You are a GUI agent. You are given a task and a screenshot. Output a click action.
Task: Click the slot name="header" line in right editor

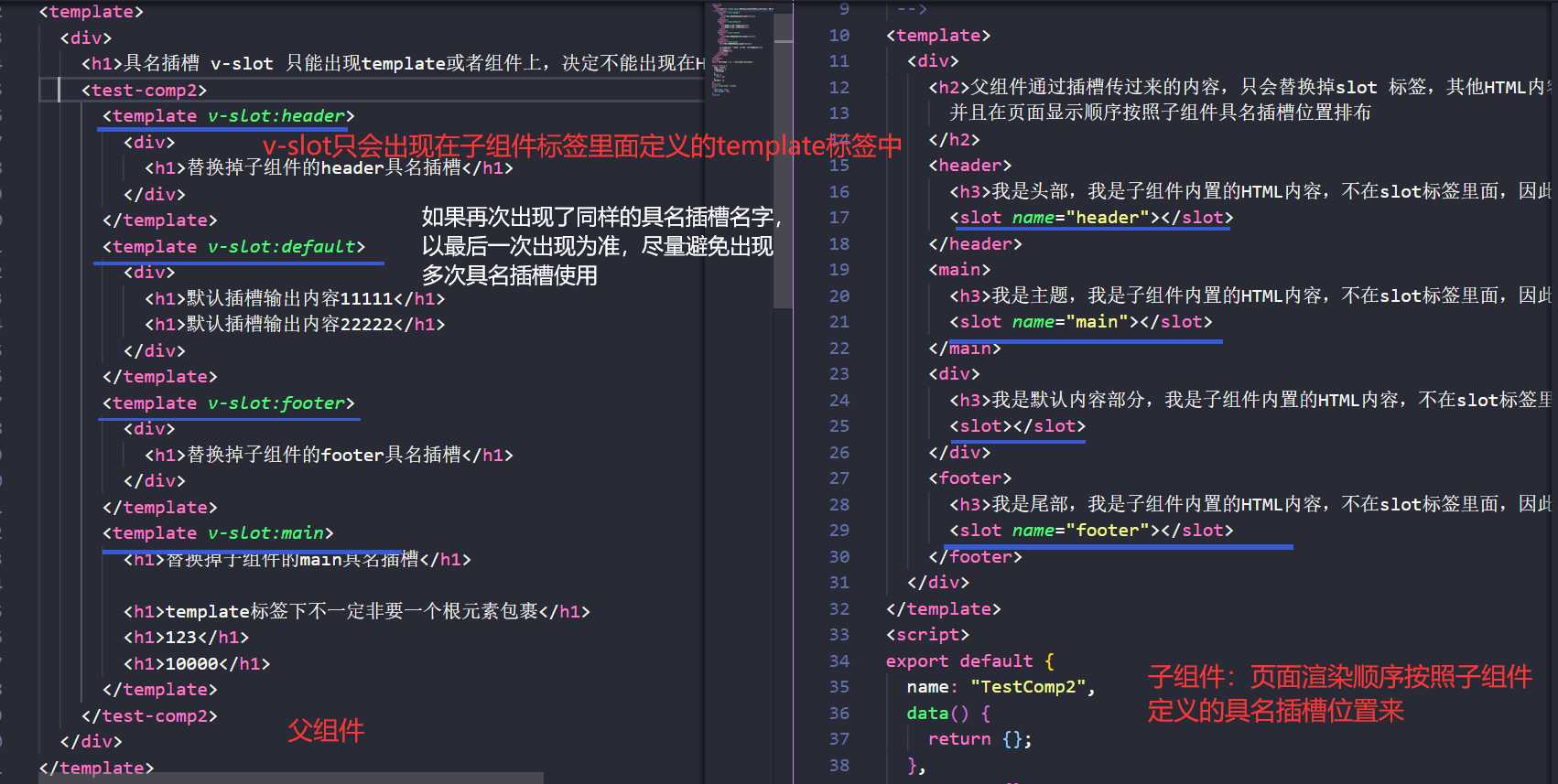coord(1091,218)
